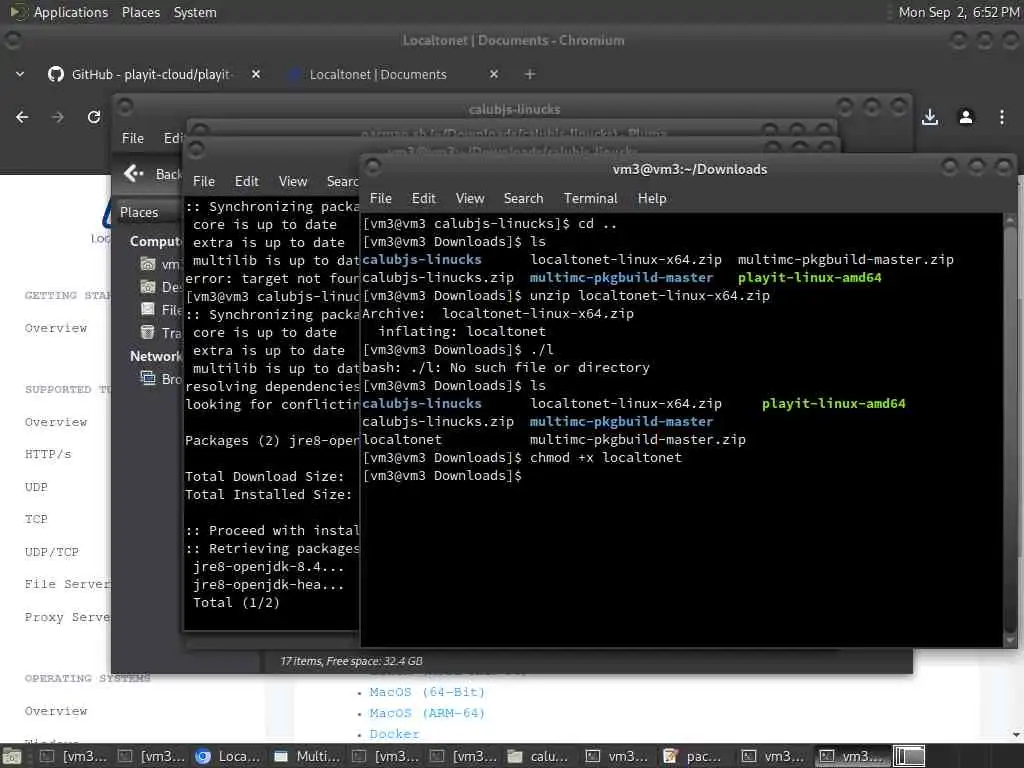Open Docker link on Localtonet page
Image resolution: width=1024 pixels, height=768 pixels.
pyautogui.click(x=394, y=733)
